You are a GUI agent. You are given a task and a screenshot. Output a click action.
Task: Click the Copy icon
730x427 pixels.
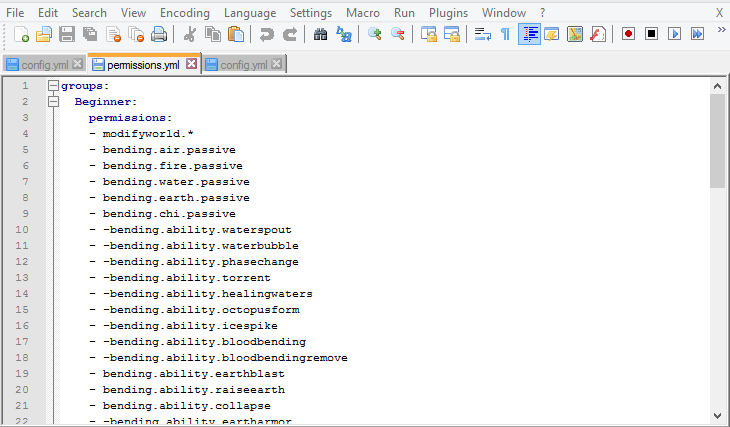click(x=213, y=34)
